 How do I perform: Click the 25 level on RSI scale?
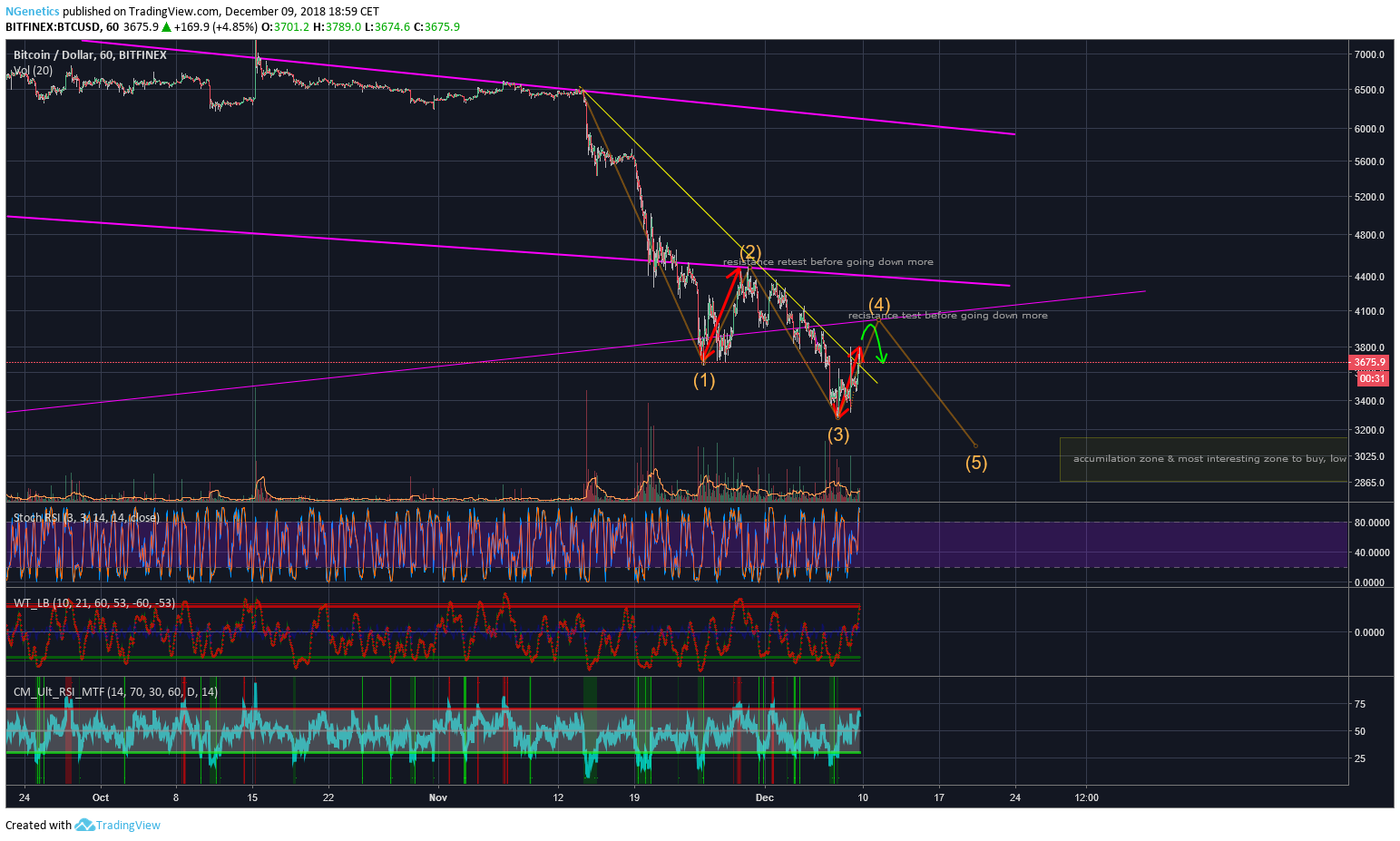click(x=1360, y=758)
